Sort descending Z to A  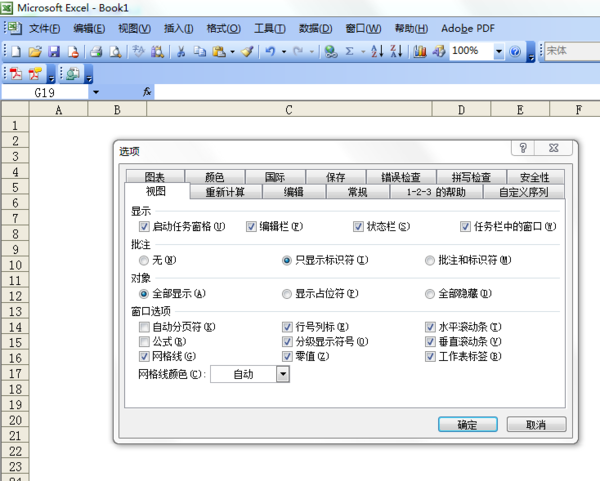tap(396, 51)
